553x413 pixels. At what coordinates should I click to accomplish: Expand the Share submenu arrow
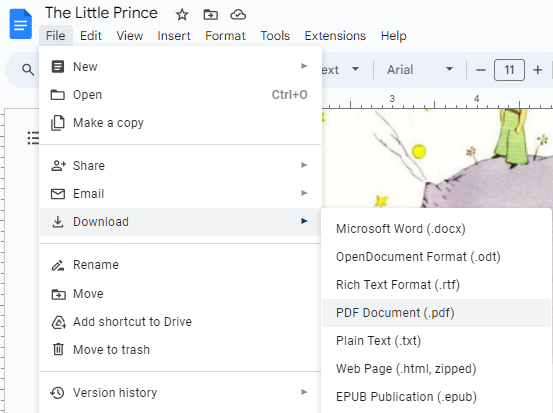(304, 165)
